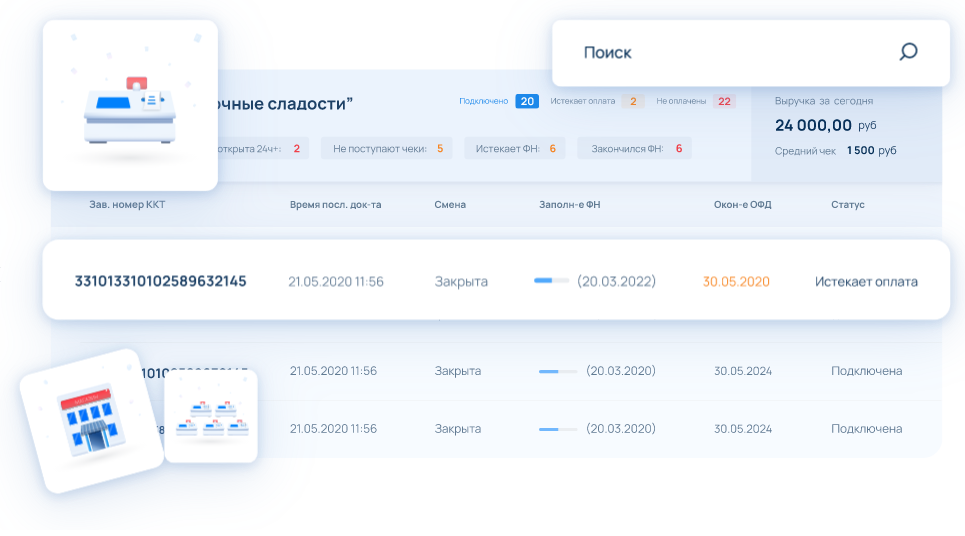This screenshot has height=536, width=965.
Task: Click the magnifying glass search icon
Action: 908,52
